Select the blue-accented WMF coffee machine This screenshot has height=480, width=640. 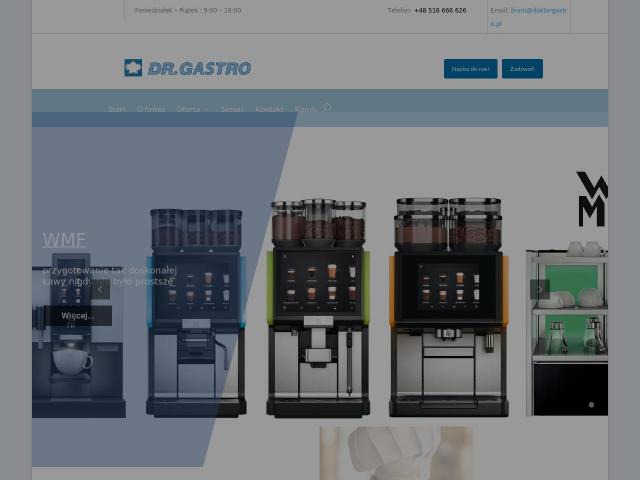196,313
